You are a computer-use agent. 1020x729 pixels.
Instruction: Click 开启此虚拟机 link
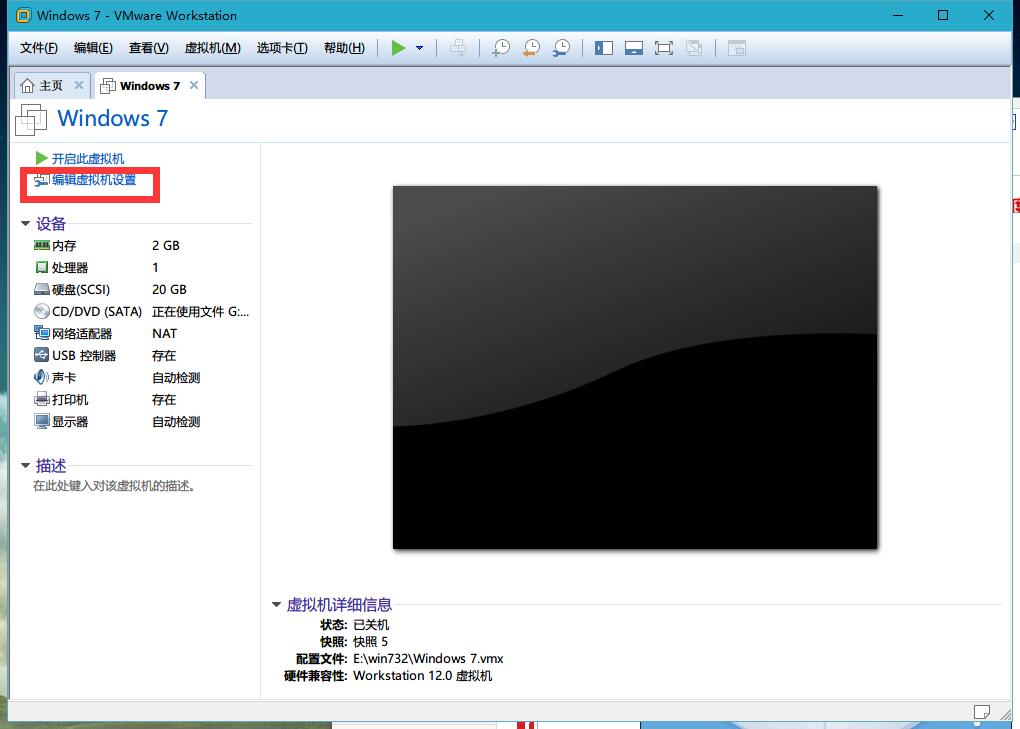point(88,158)
